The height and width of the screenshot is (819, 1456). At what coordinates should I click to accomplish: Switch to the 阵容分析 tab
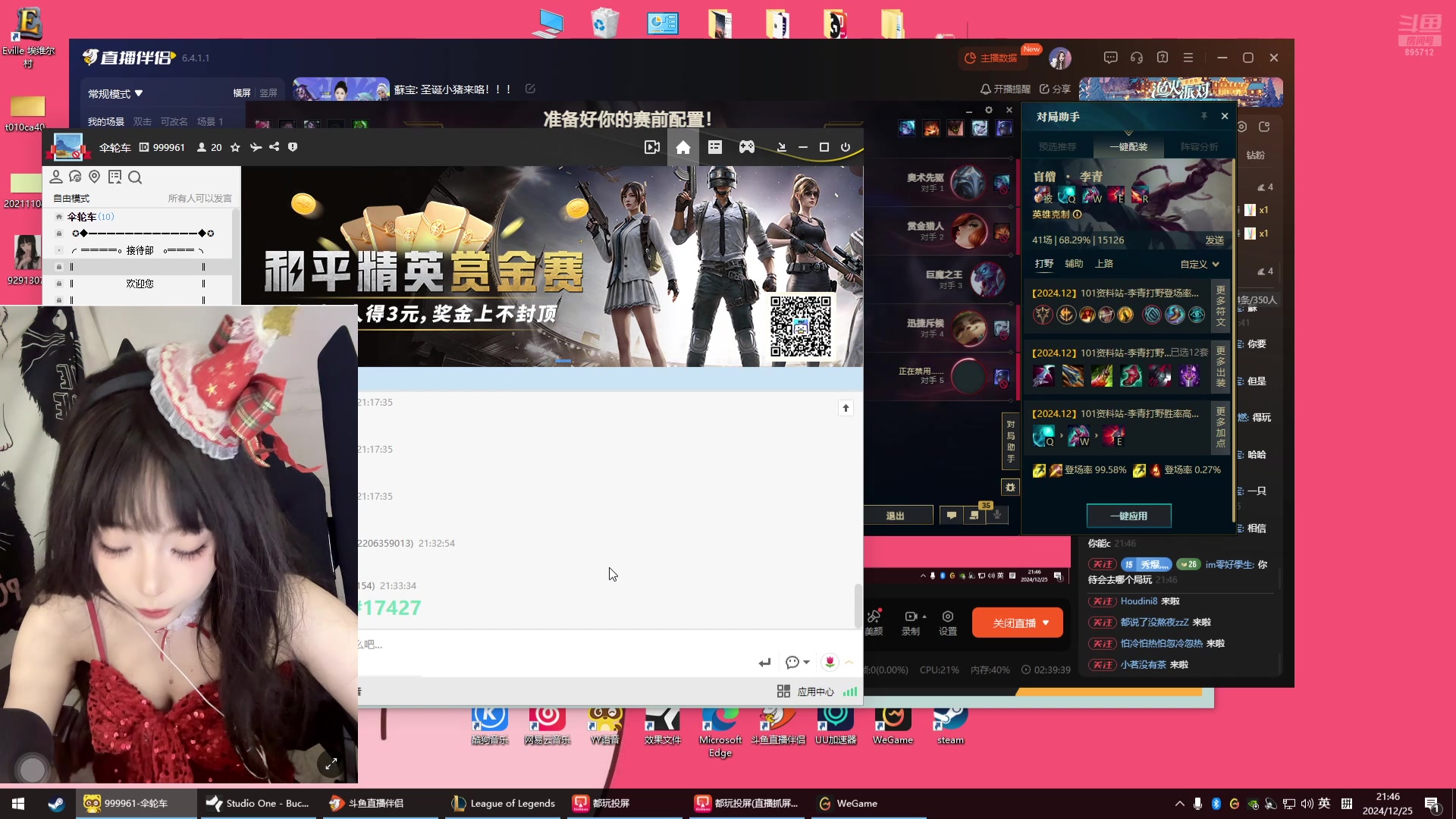(1200, 146)
